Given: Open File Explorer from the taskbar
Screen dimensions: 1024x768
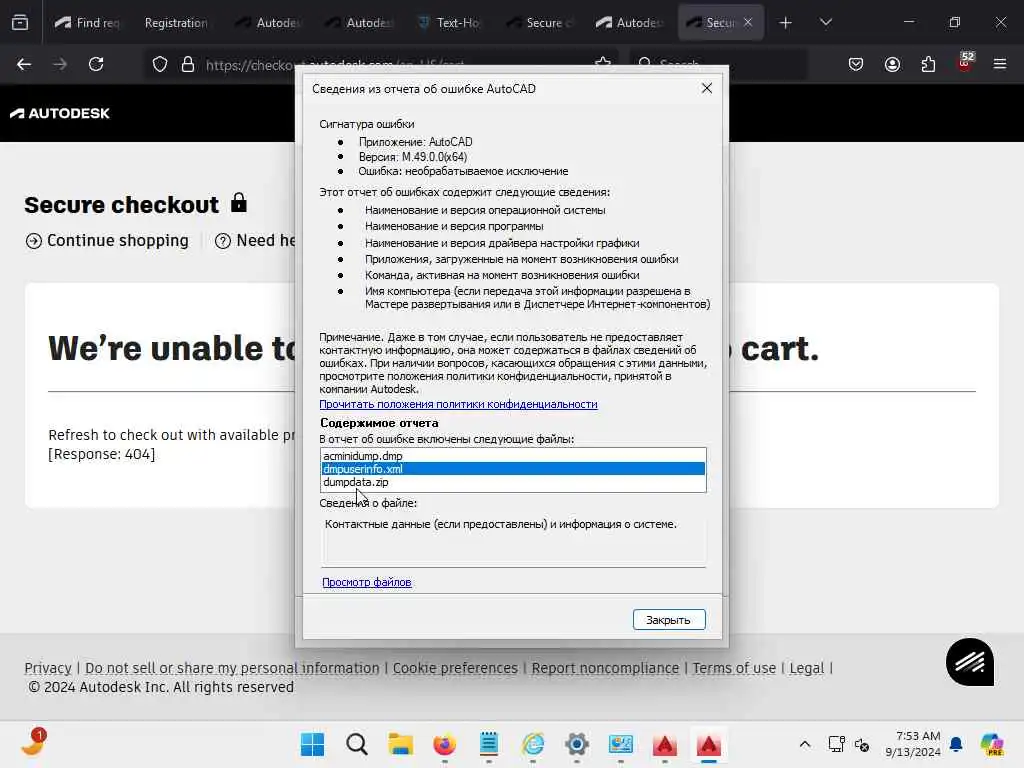Looking at the screenshot, I should click(400, 744).
